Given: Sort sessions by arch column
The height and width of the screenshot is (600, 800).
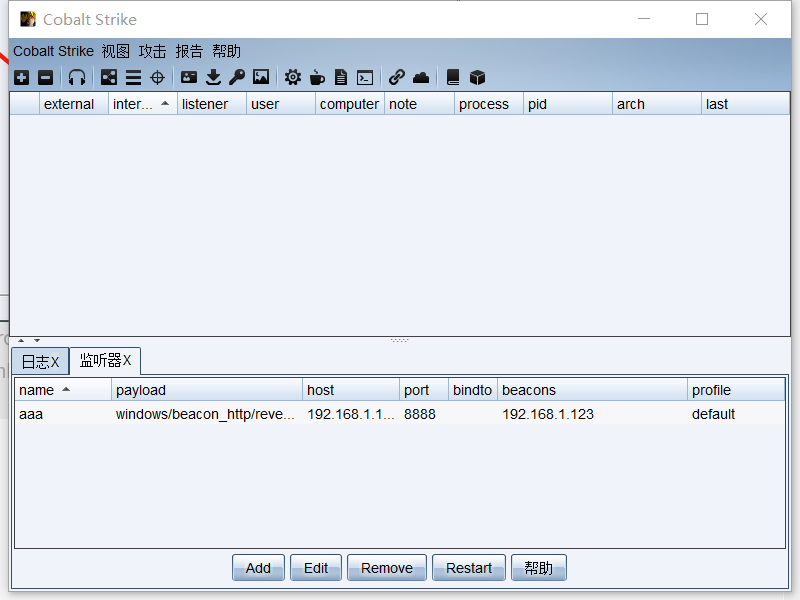Looking at the screenshot, I should coord(657,104).
